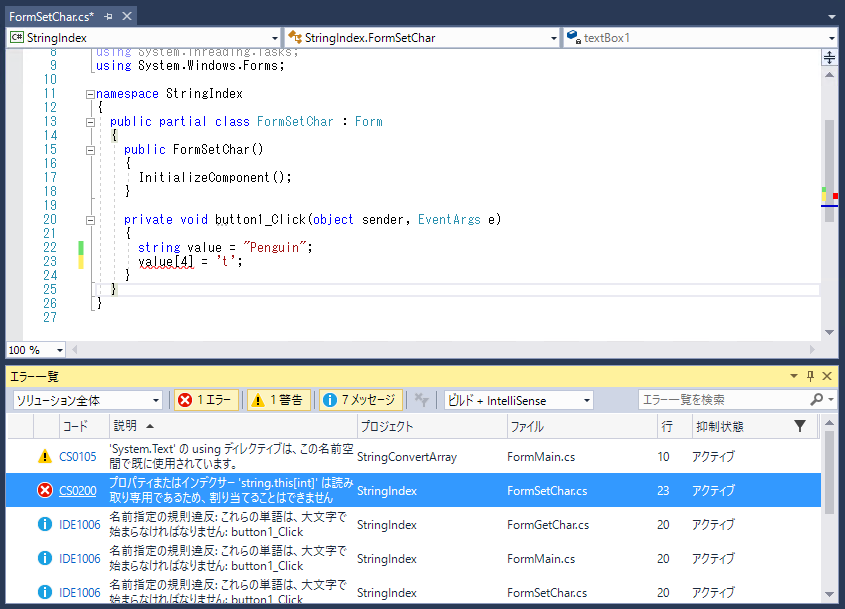Click the warning icon on CS0105 row
Screen dimensions: 845x609
45,456
